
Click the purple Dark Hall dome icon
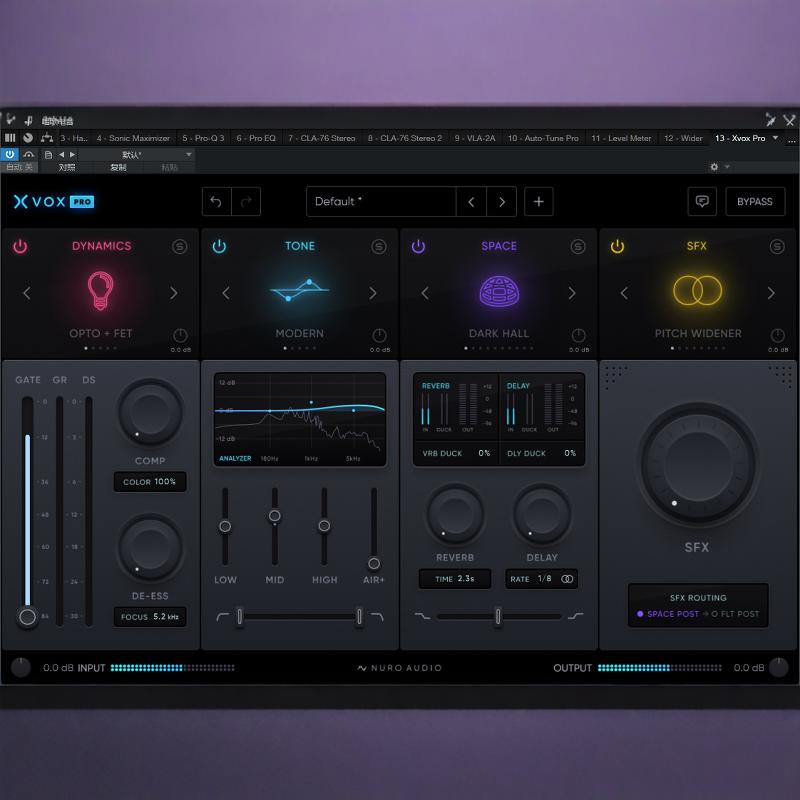[x=499, y=291]
